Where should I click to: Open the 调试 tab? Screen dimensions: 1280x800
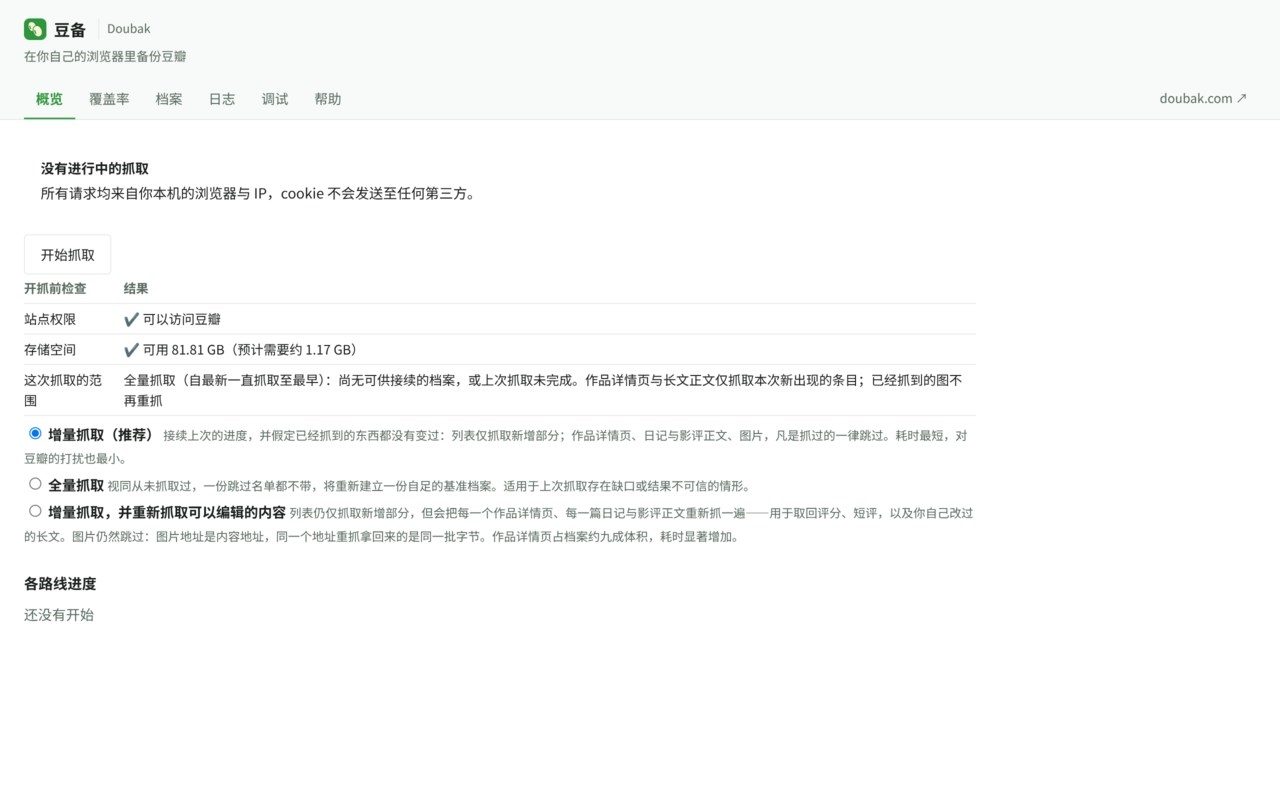coord(275,99)
